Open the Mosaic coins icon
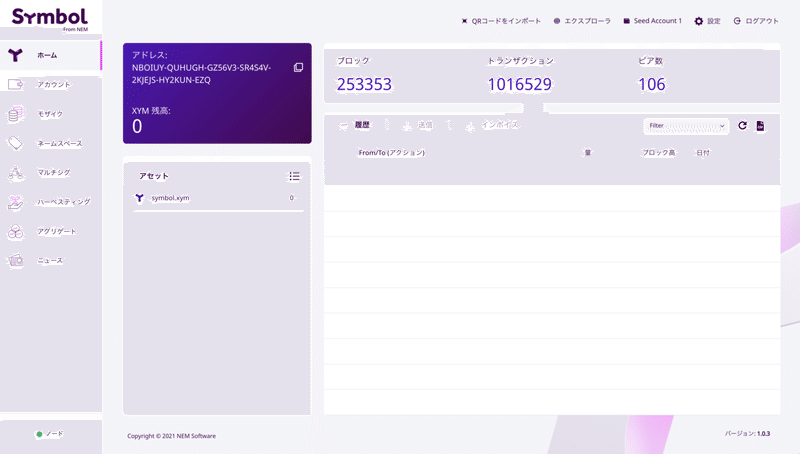Viewport: 800px width, 454px height. point(15,114)
